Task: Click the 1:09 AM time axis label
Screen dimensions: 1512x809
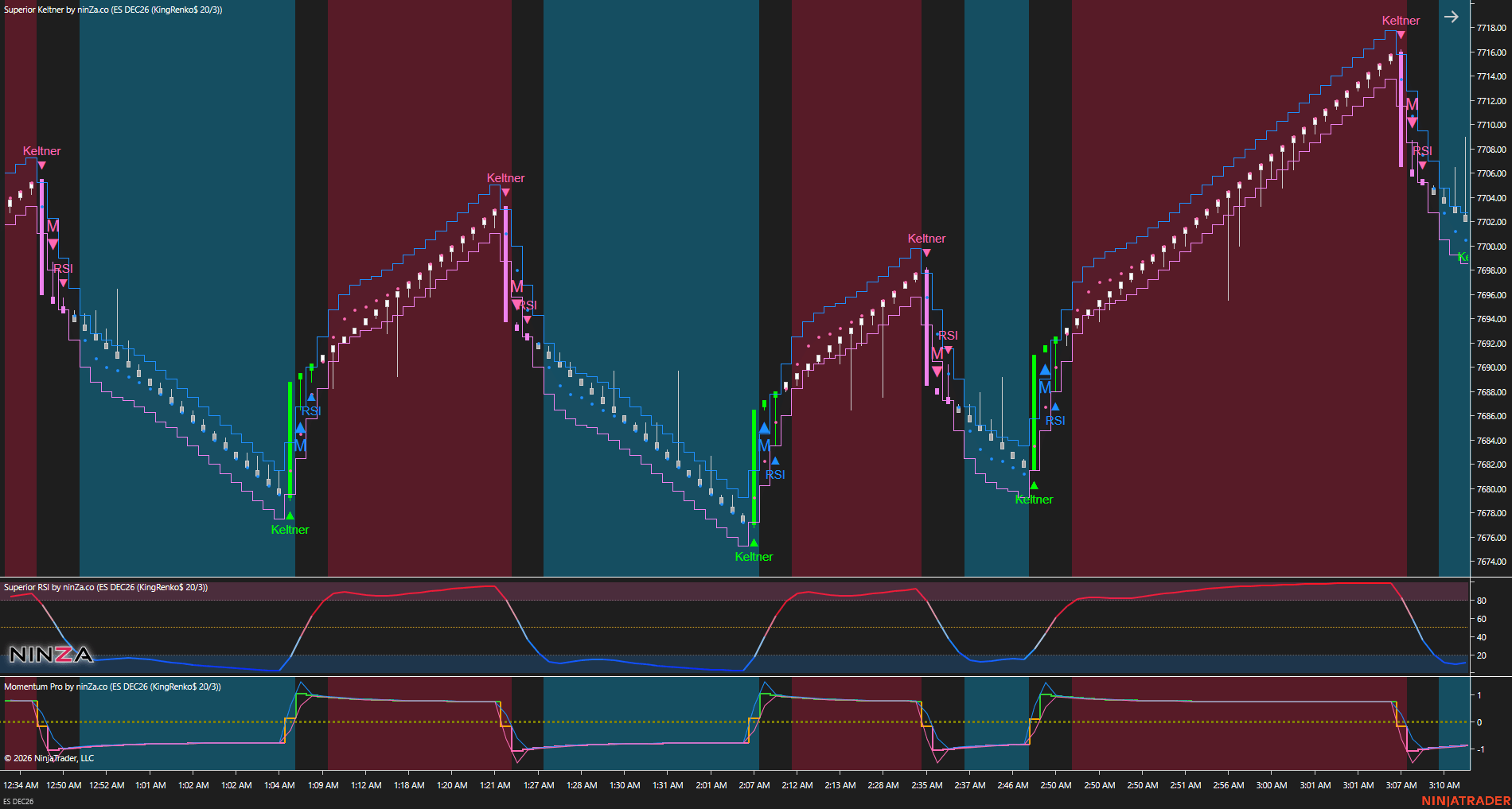Action: (323, 785)
